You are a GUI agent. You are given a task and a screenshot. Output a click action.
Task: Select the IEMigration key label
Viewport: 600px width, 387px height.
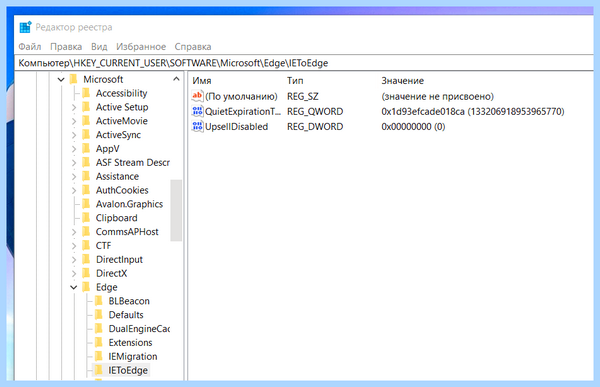(133, 357)
